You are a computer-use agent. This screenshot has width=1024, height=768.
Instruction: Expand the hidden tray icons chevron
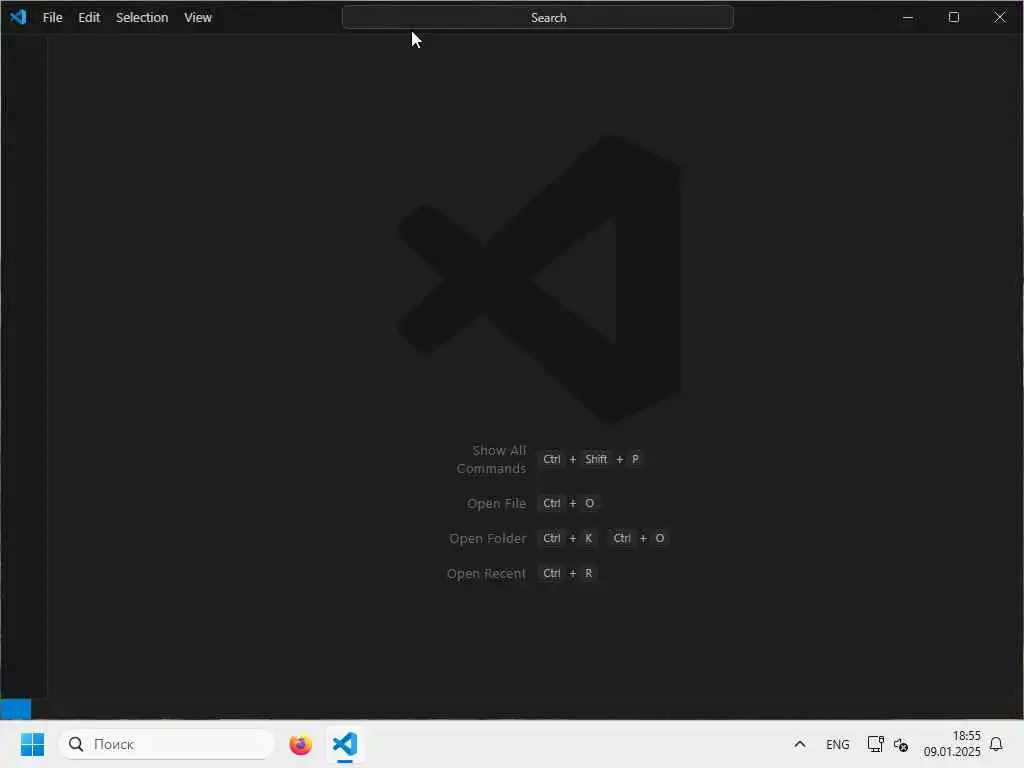pyautogui.click(x=799, y=744)
